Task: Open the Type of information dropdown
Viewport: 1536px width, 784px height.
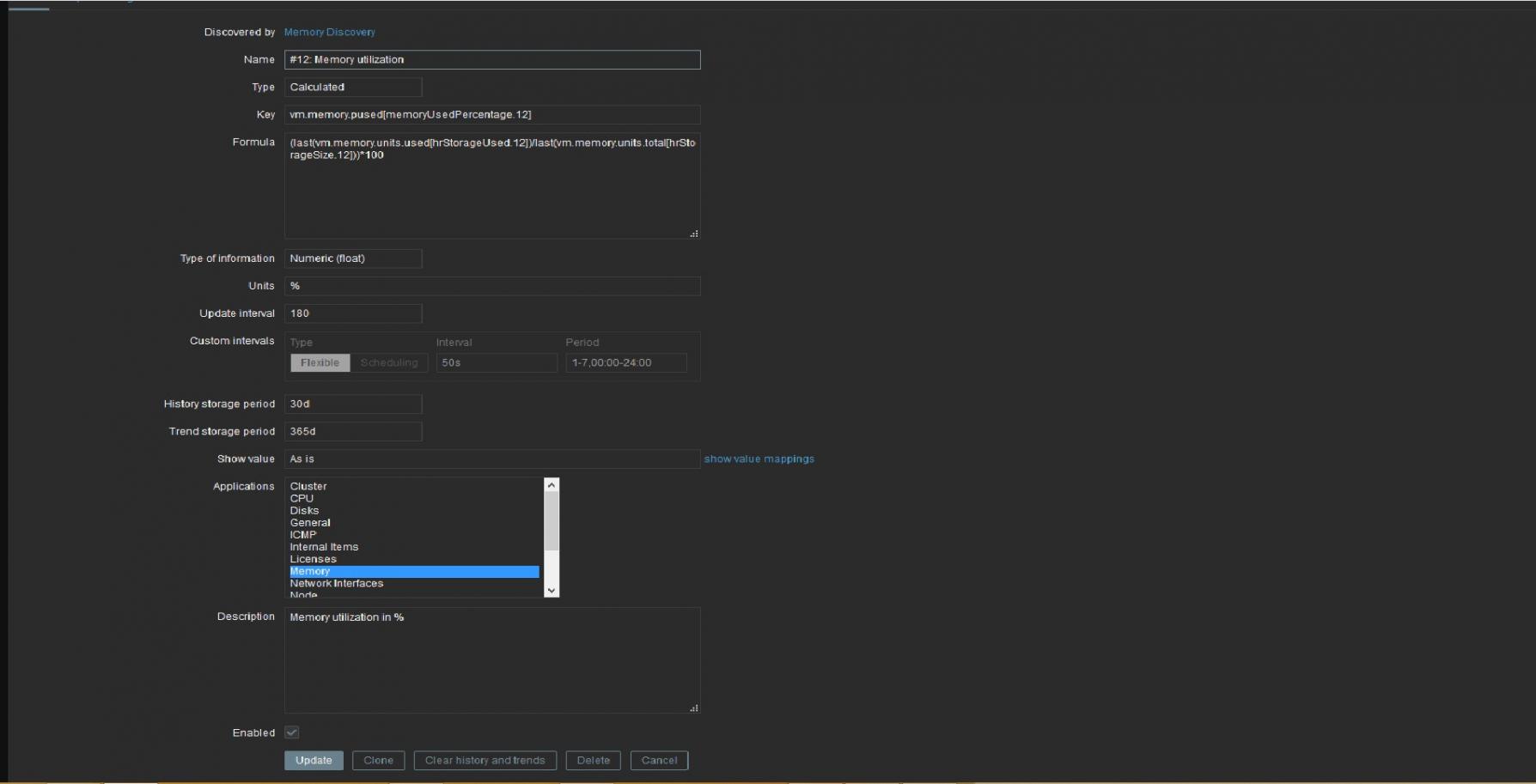Action: click(x=353, y=258)
